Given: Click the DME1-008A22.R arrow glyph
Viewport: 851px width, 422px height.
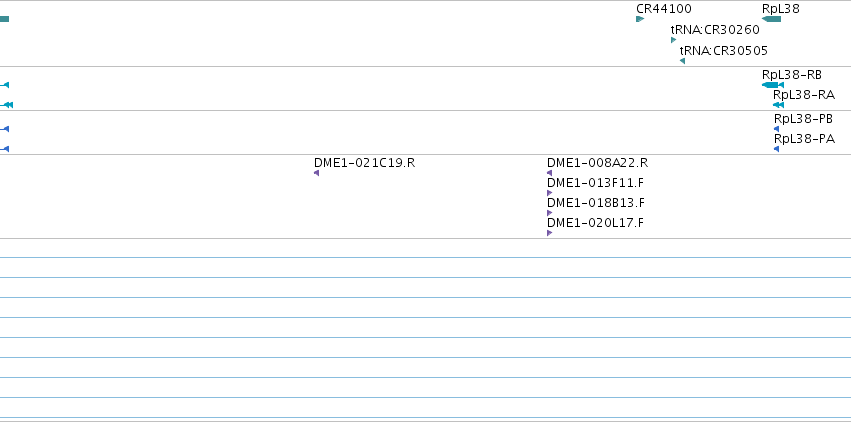Looking at the screenshot, I should 550,173.
